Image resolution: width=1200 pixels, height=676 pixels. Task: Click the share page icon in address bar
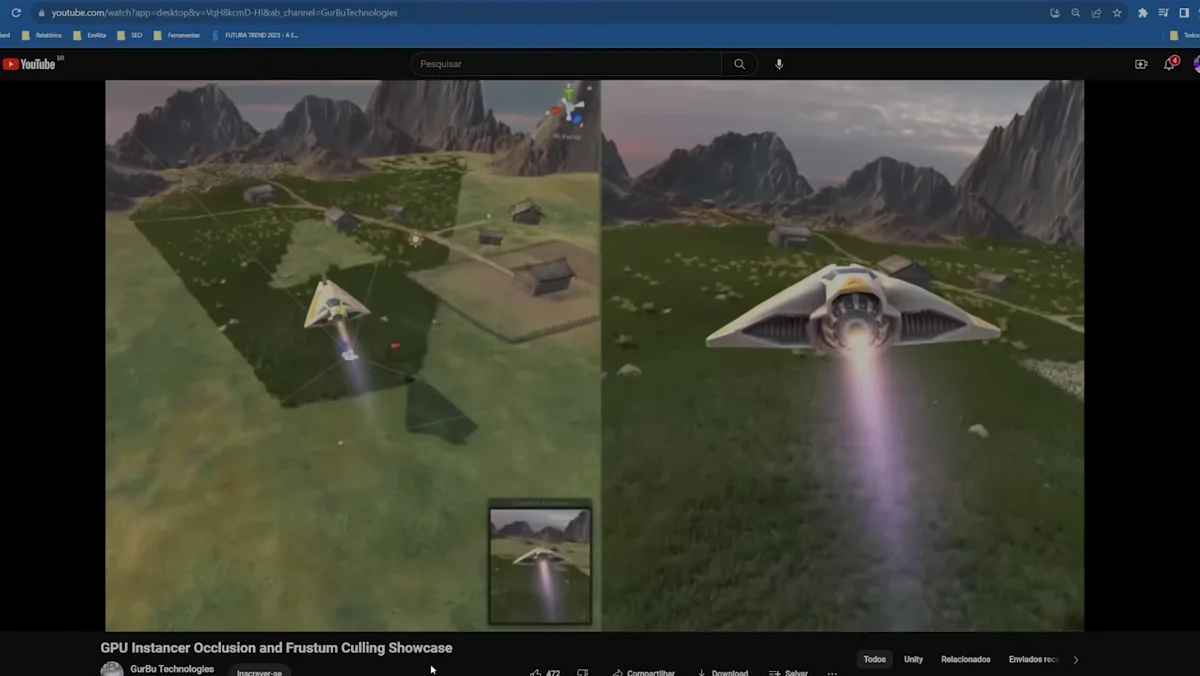[x=1096, y=13]
